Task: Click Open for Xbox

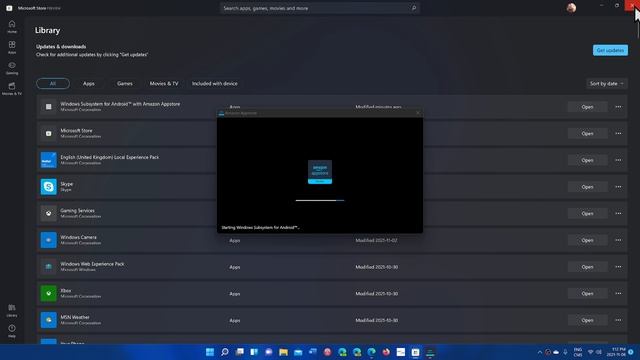Action: 587,293
